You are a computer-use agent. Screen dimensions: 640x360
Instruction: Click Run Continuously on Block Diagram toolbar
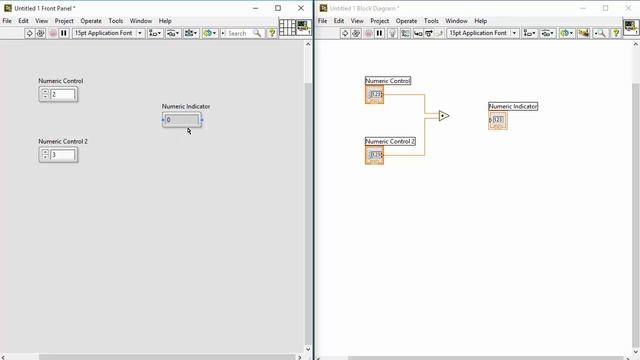[x=356, y=33]
